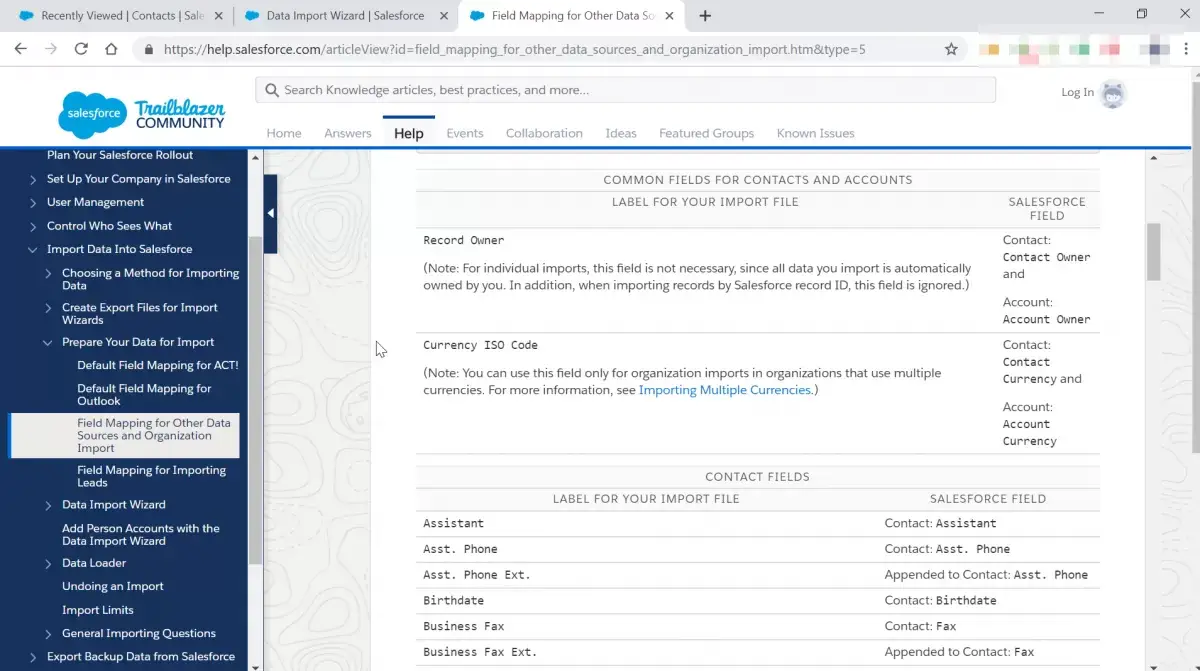Open Field Mapping for Importing Leads
Viewport: 1200px width, 671px height.
coord(151,476)
